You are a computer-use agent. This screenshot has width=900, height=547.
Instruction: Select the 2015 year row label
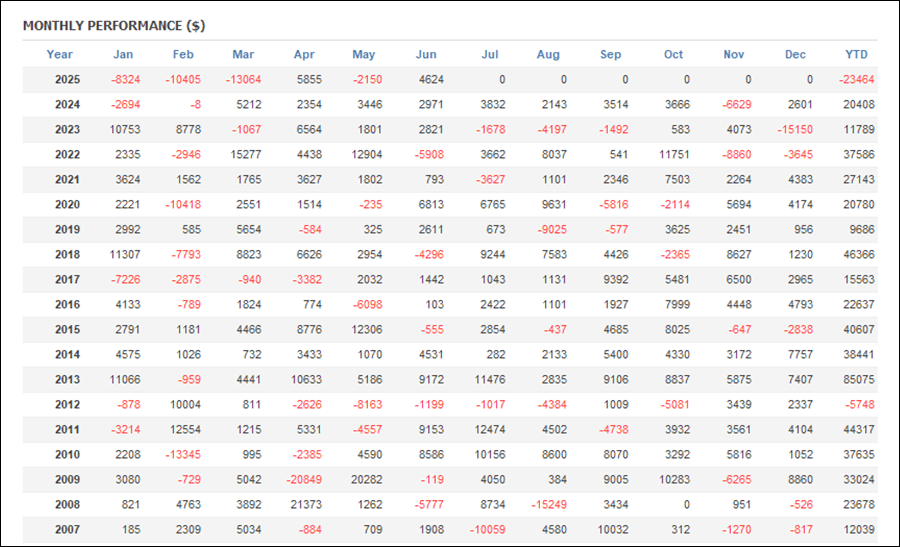tap(67, 329)
